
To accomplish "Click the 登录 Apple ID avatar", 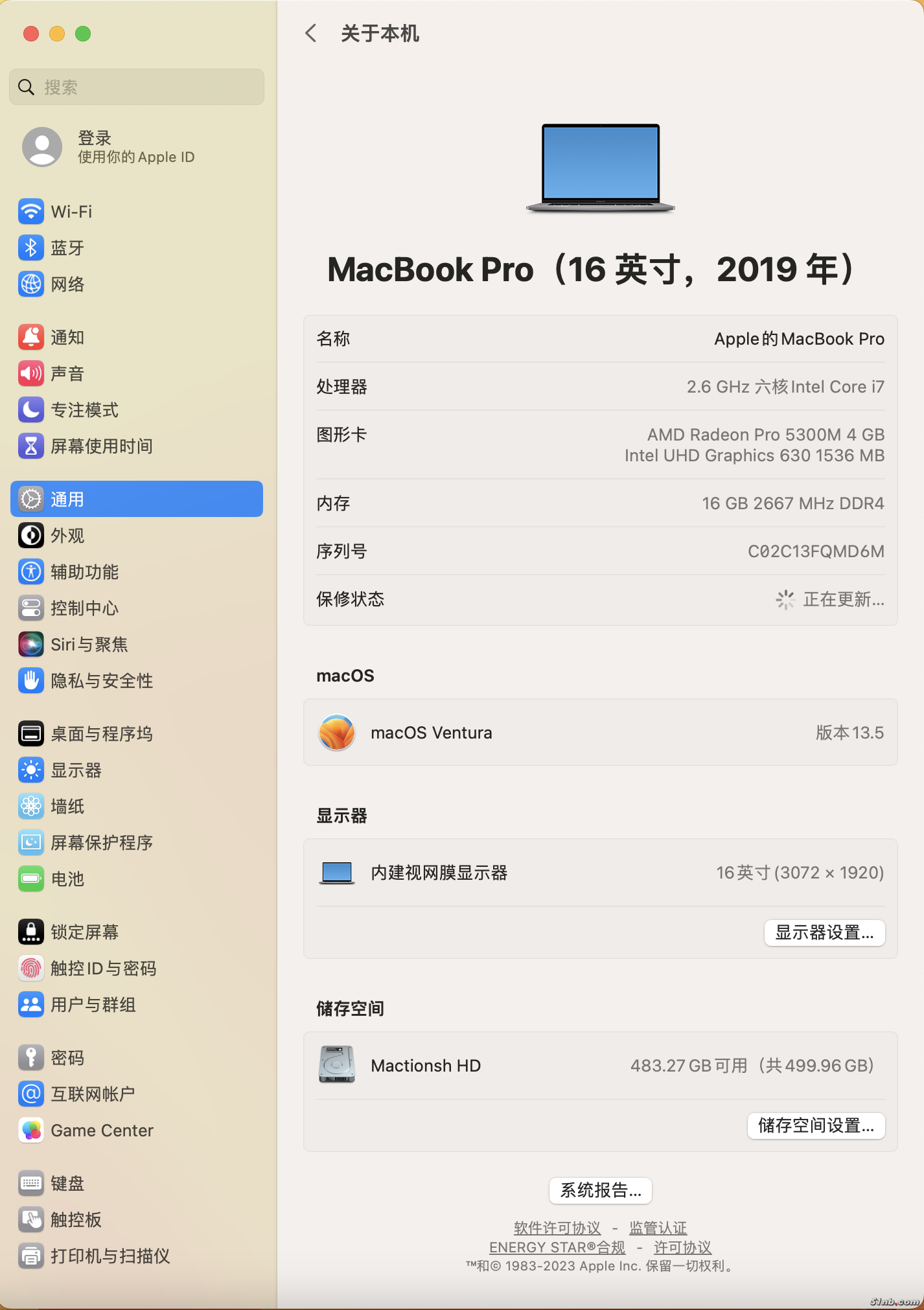I will tap(42, 147).
